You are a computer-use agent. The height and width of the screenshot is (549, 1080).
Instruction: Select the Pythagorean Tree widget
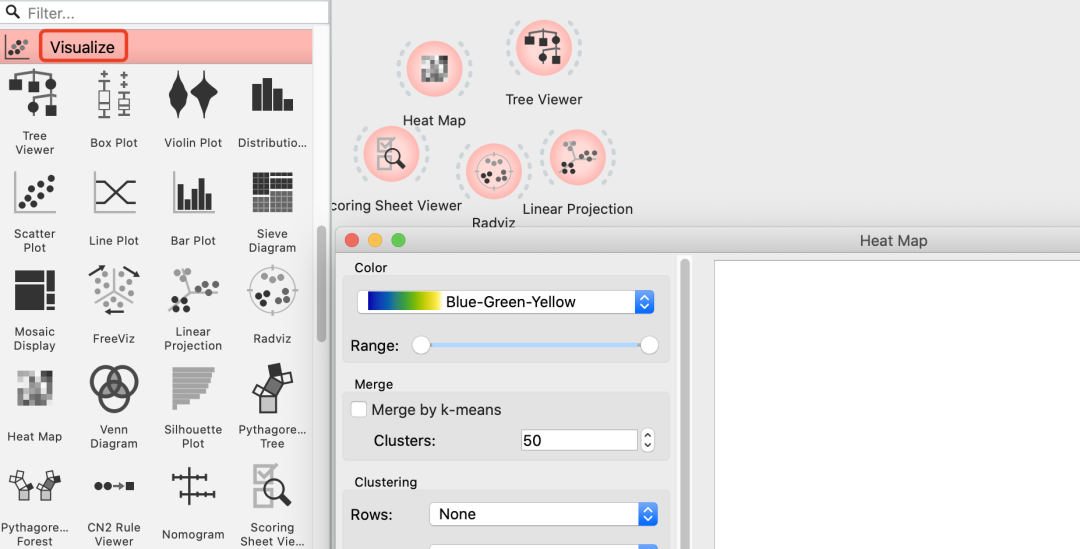[272, 407]
